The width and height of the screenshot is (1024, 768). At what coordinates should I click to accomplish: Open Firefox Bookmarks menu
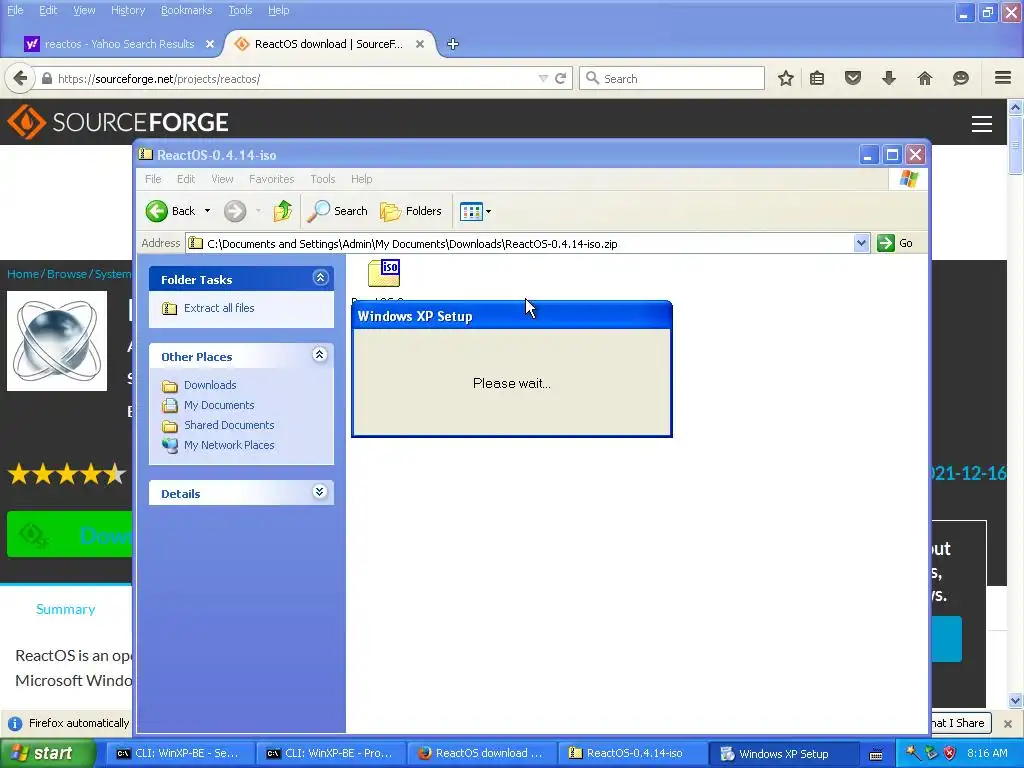click(x=186, y=10)
